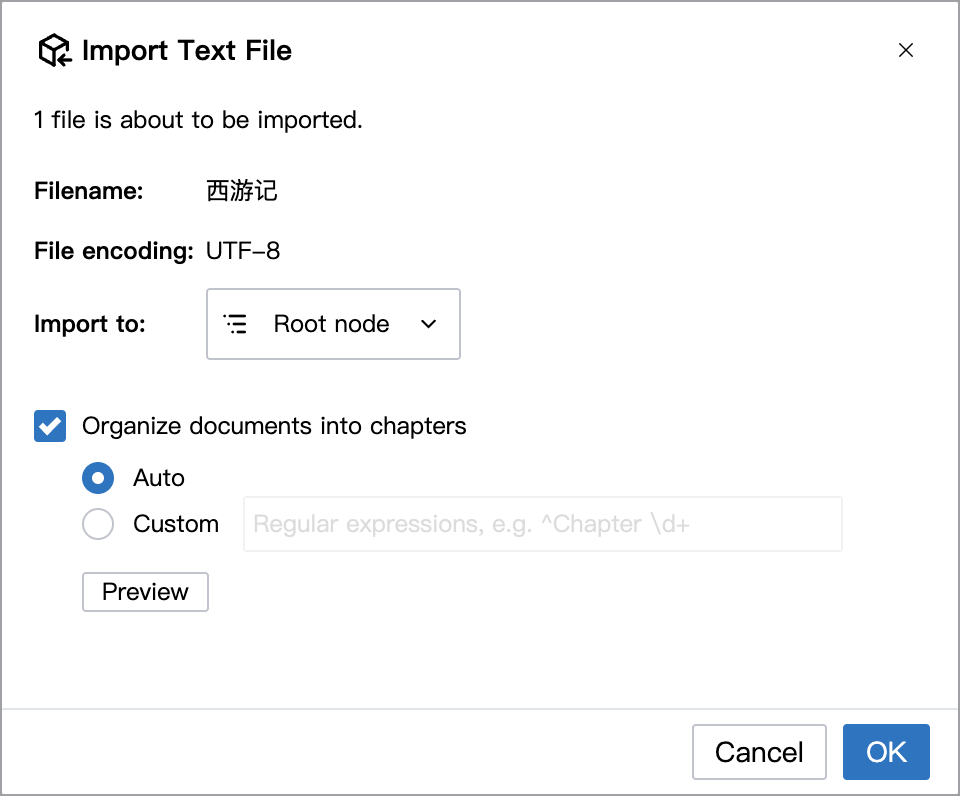The height and width of the screenshot is (796, 960).
Task: Click the outline list icon beside Root node
Action: click(x=236, y=324)
